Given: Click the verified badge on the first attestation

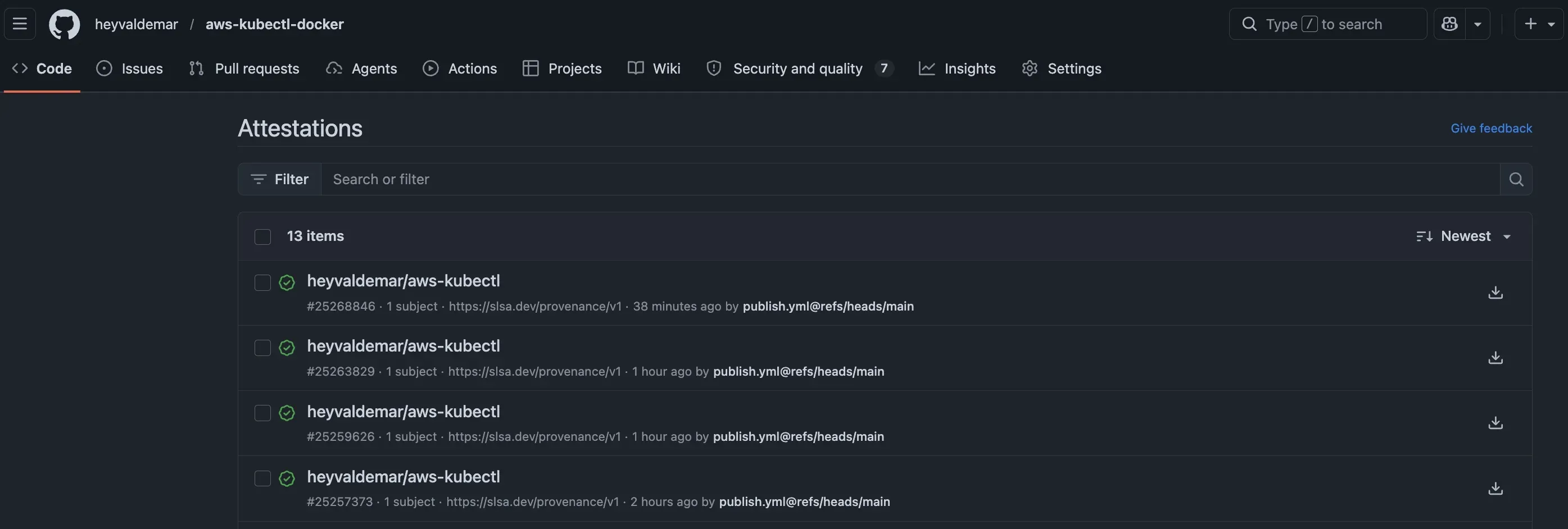Looking at the screenshot, I should [x=287, y=284].
